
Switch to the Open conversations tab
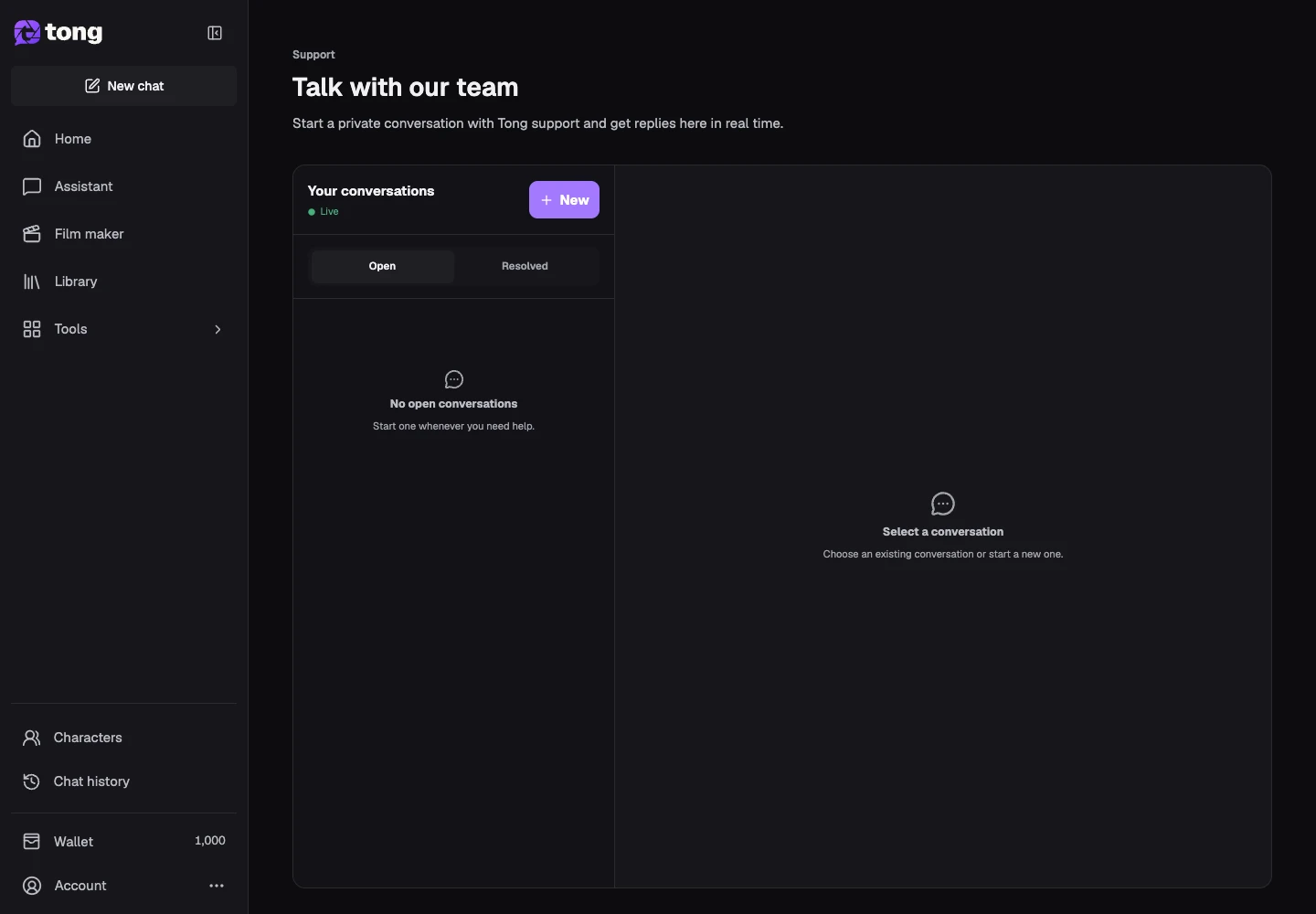tap(382, 266)
